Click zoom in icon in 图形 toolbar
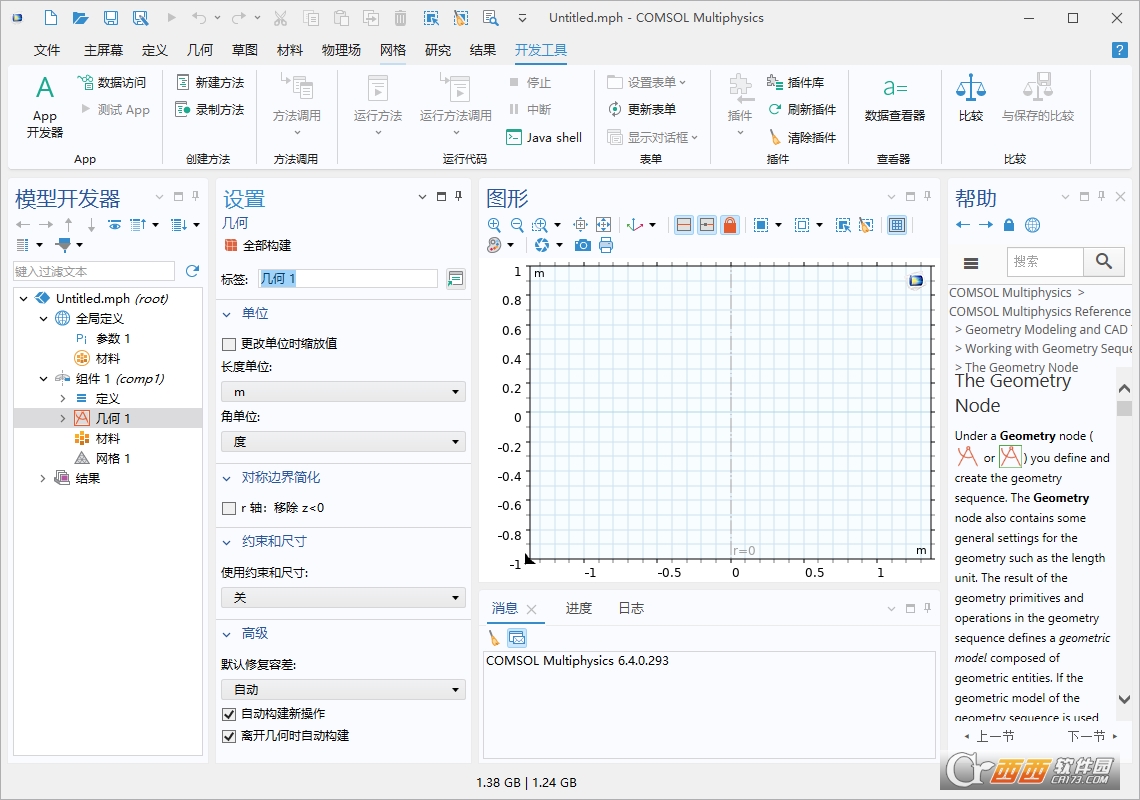This screenshot has height=800, width=1140. pos(494,225)
